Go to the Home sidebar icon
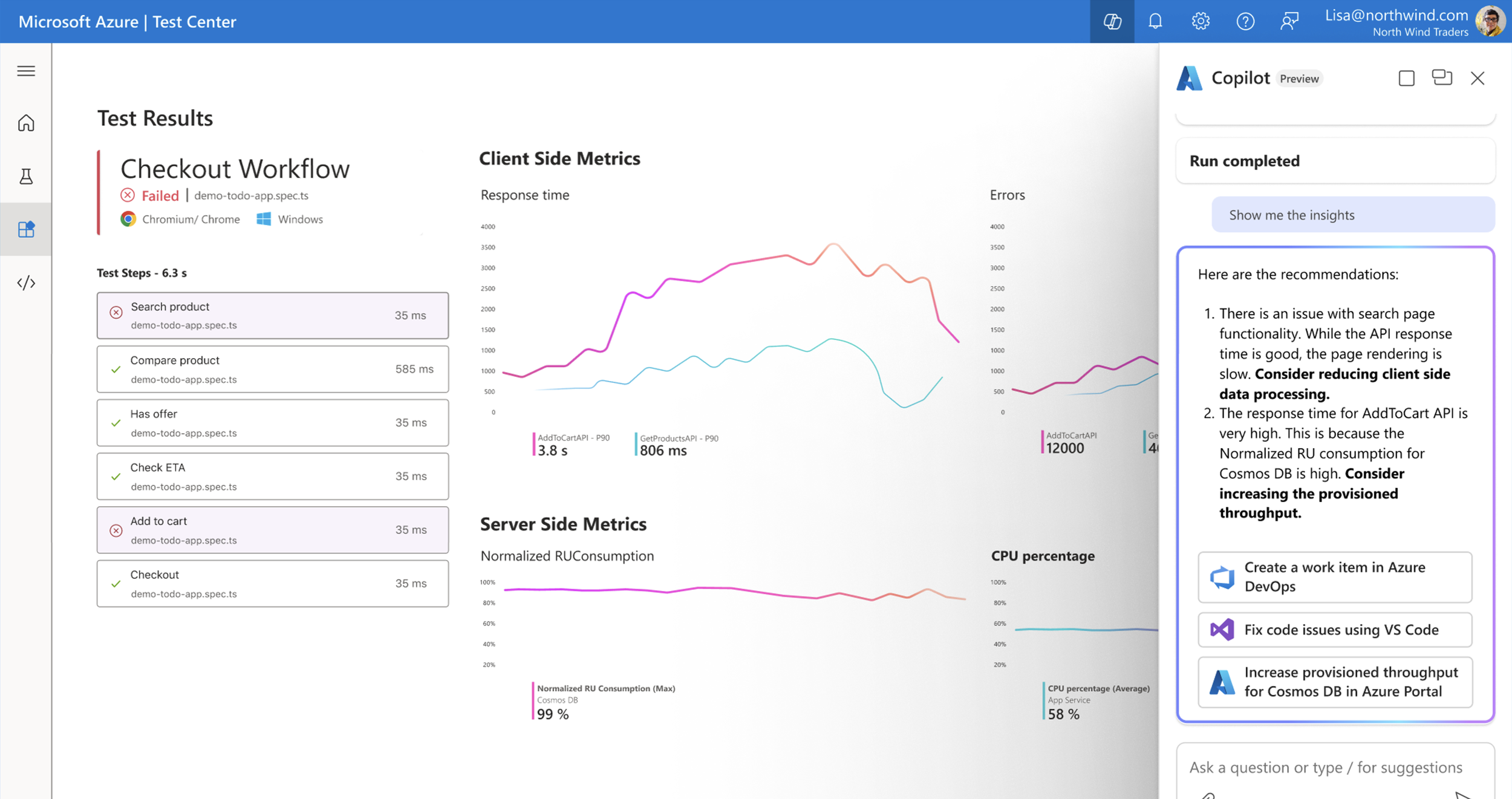 (x=26, y=123)
